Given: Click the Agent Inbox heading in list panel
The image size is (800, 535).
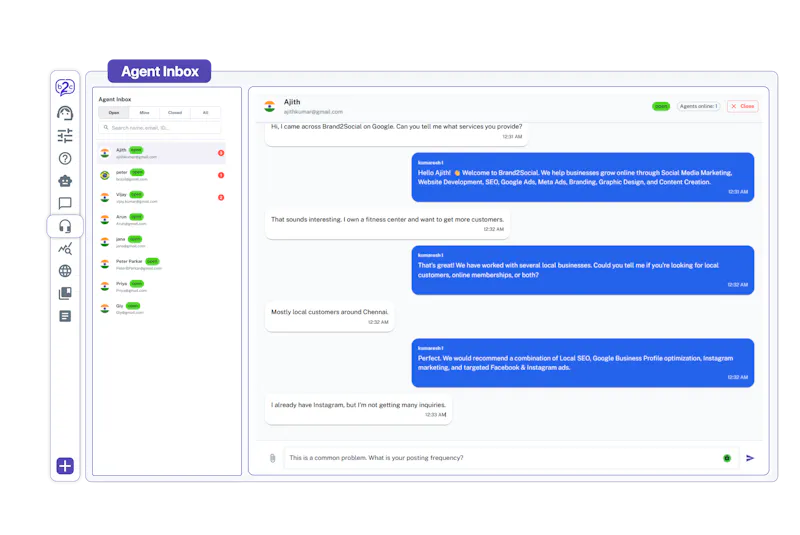Looking at the screenshot, I should pos(115,99).
